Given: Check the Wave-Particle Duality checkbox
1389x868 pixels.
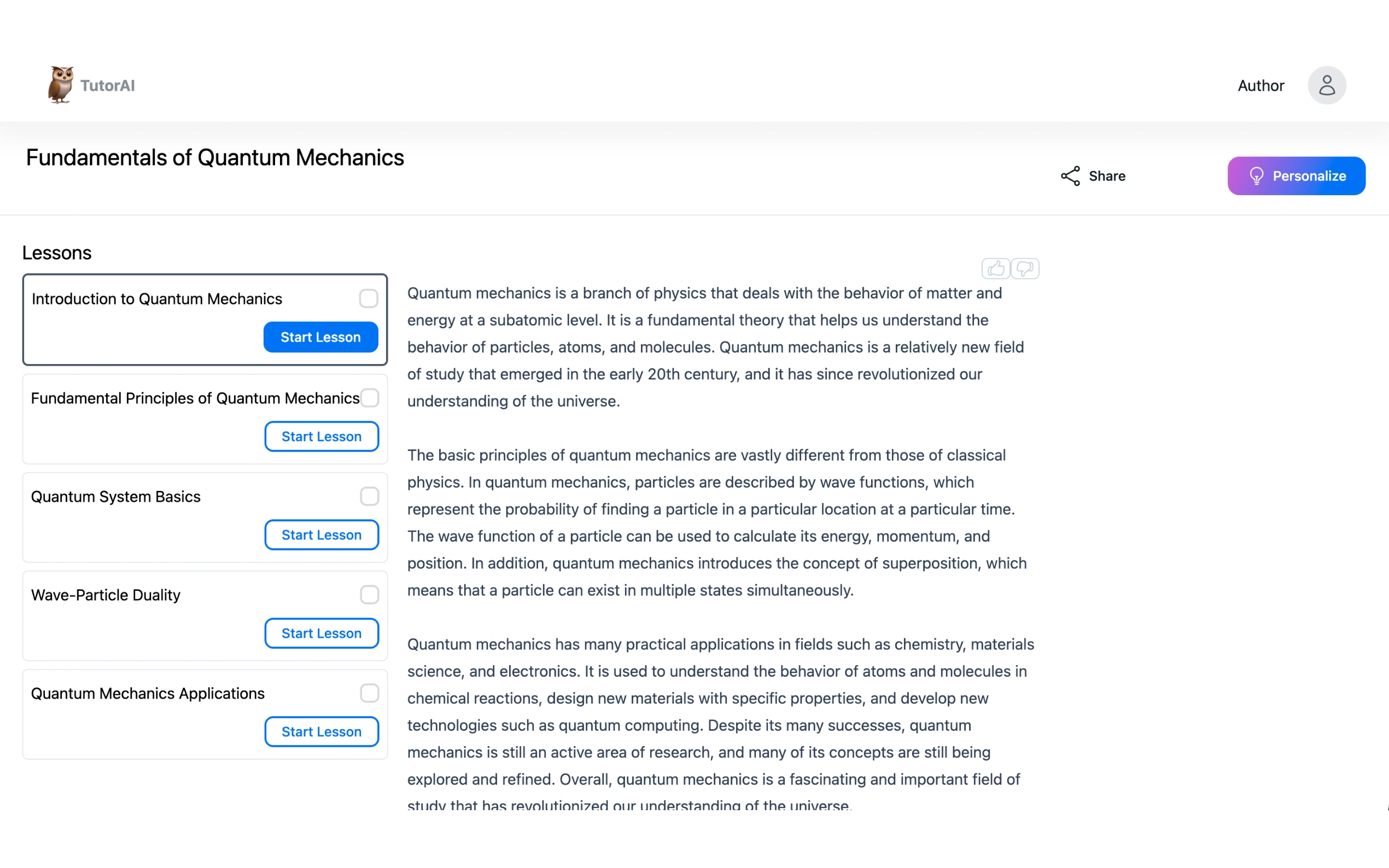Looking at the screenshot, I should click(369, 595).
